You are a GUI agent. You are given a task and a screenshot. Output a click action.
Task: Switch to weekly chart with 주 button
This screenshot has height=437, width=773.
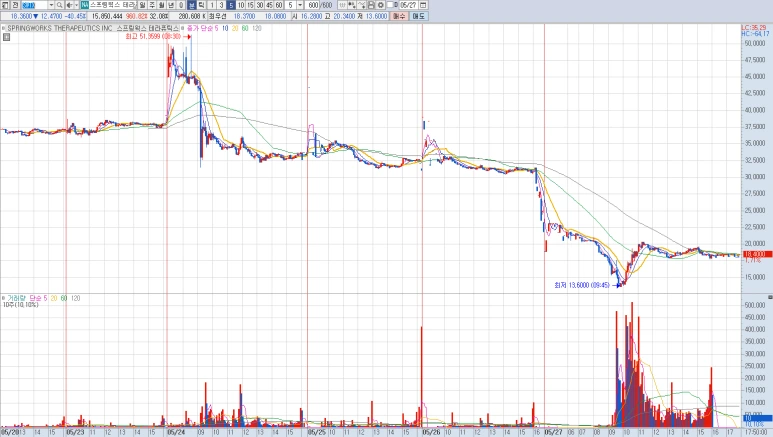point(152,5)
